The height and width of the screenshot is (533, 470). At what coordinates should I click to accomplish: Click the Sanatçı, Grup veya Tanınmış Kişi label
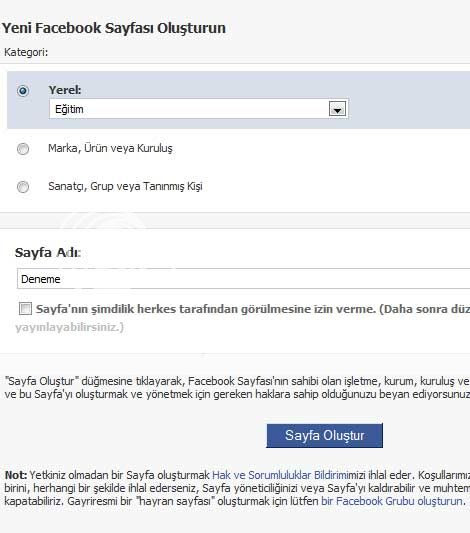(125, 186)
